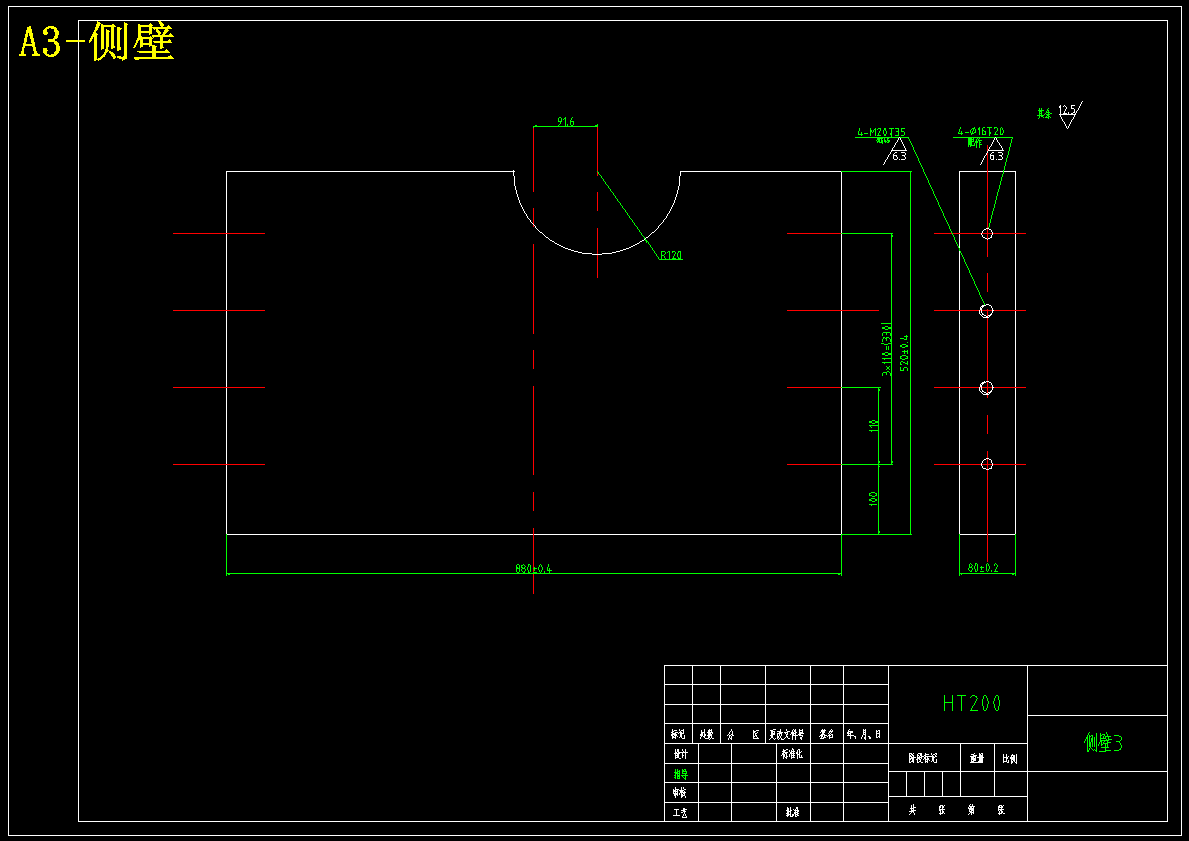Image resolution: width=1189 pixels, height=841 pixels.
Task: Click the "年、月、日" title block cell
Action: pyautogui.click(x=865, y=735)
